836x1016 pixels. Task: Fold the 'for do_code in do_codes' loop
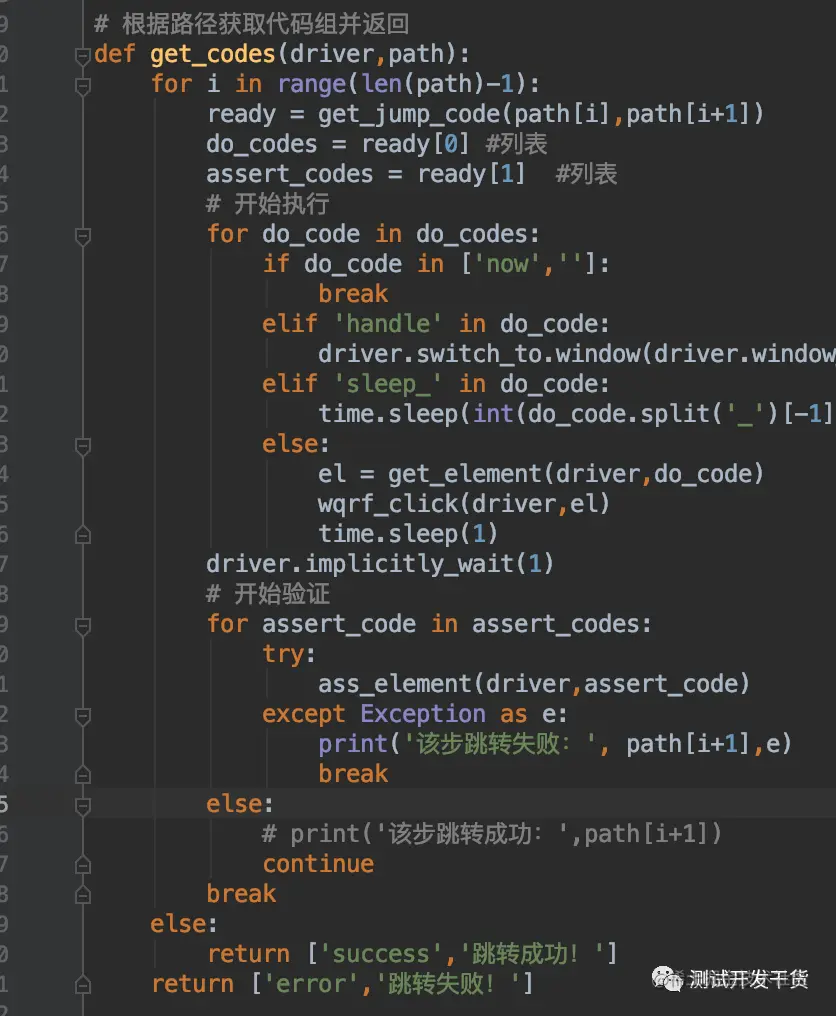(x=82, y=237)
